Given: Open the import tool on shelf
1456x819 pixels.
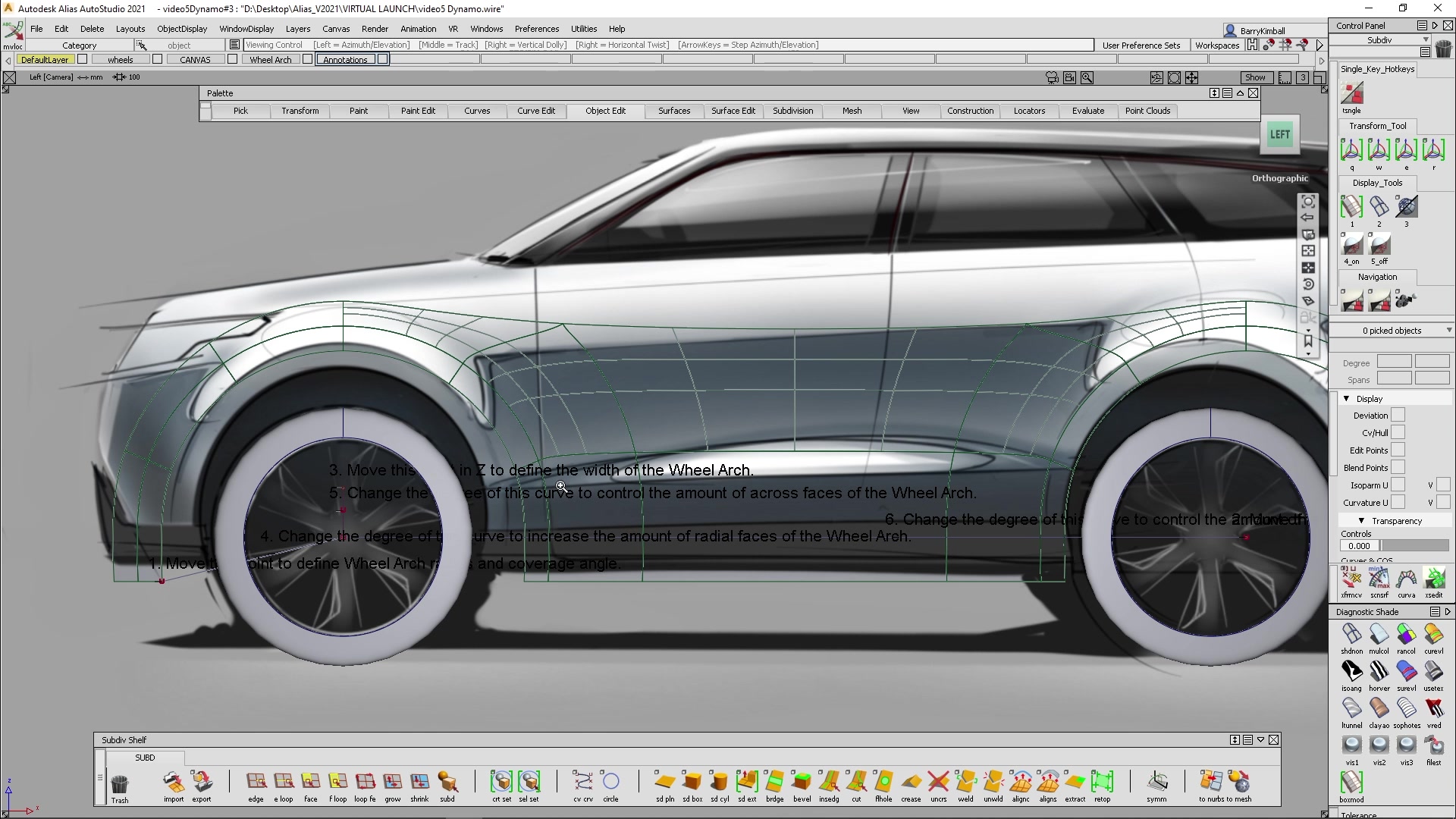Looking at the screenshot, I should 174,782.
